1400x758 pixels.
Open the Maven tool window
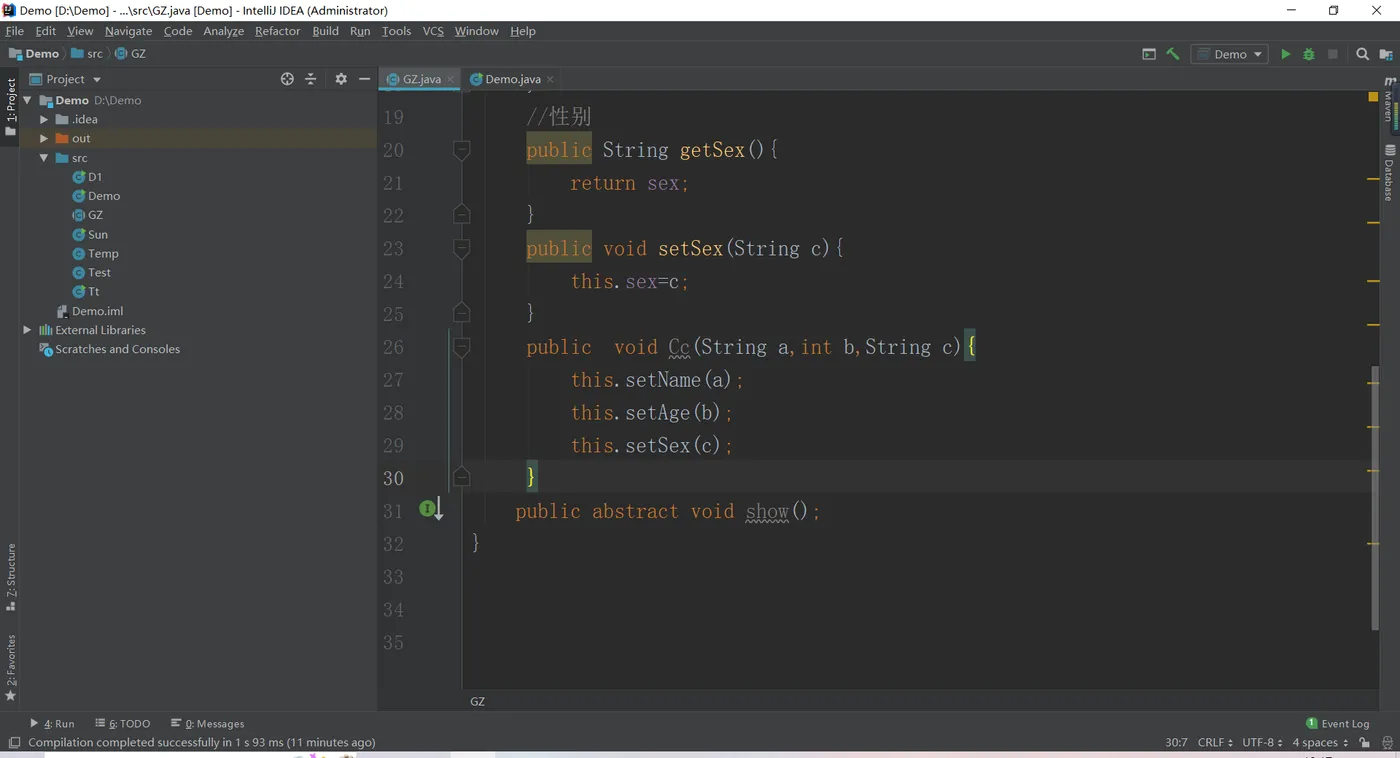pos(1389,101)
